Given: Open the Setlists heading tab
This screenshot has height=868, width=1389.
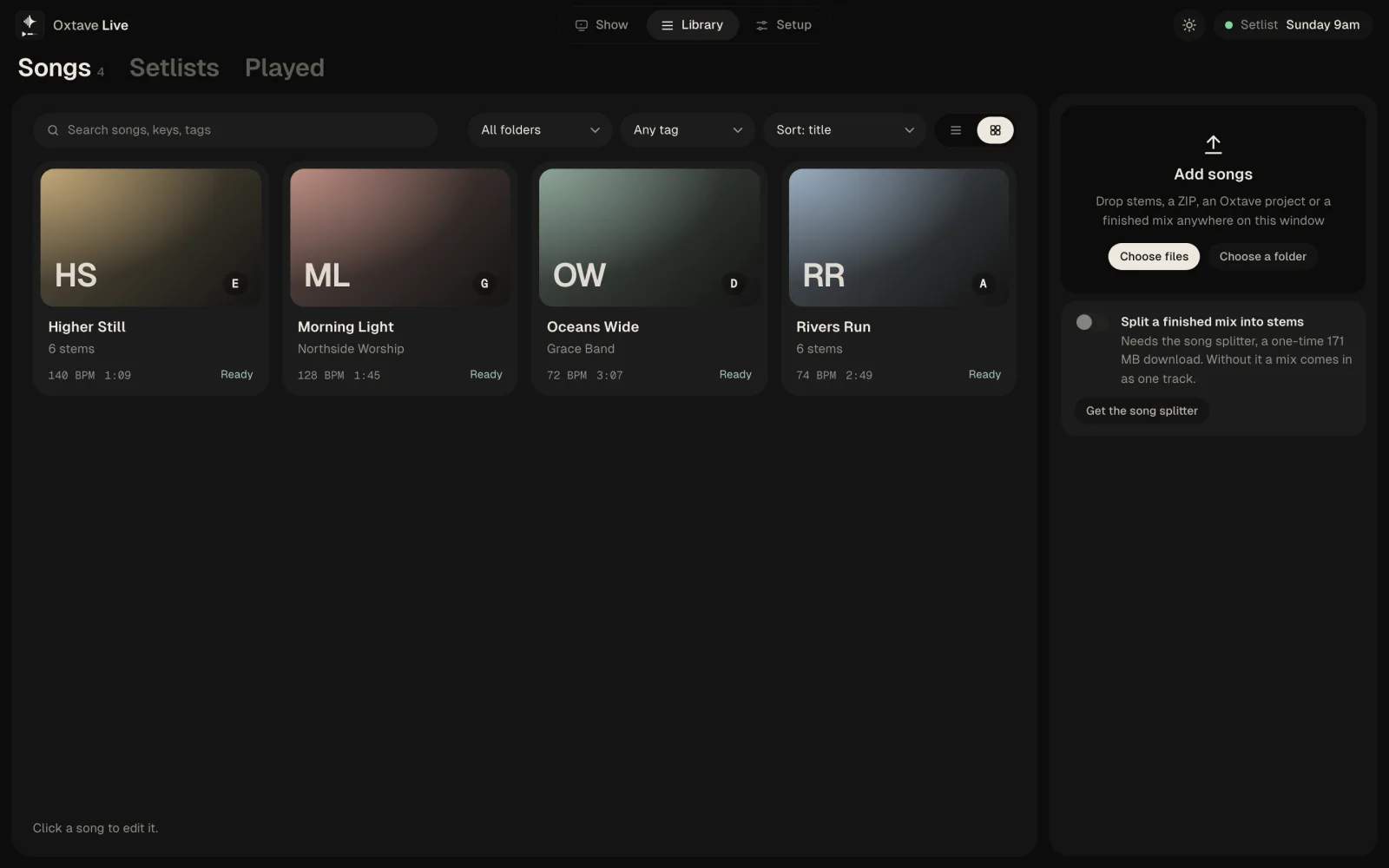Looking at the screenshot, I should (174, 68).
